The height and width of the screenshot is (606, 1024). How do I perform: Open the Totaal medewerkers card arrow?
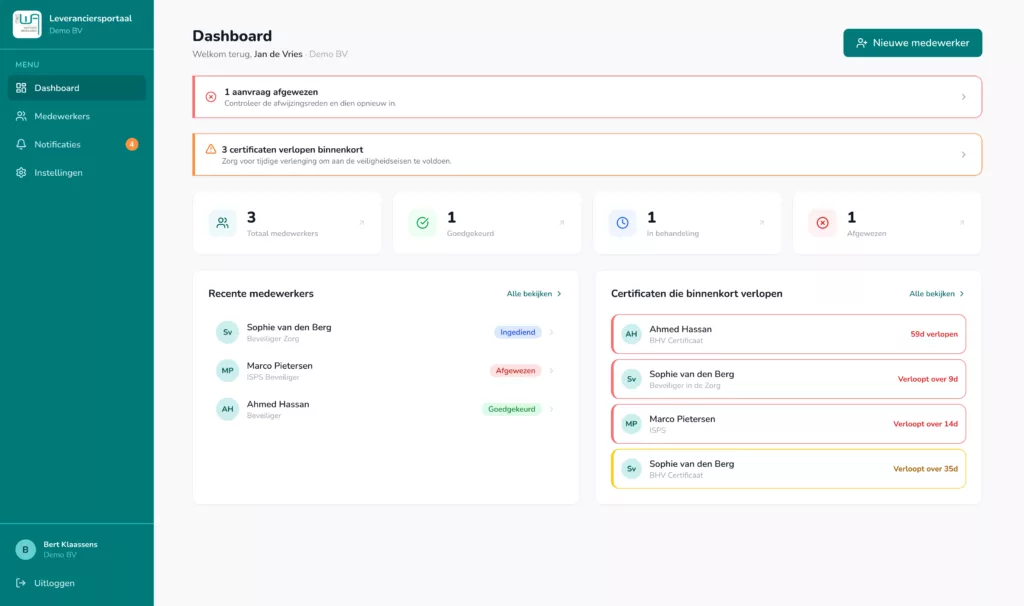(362, 223)
